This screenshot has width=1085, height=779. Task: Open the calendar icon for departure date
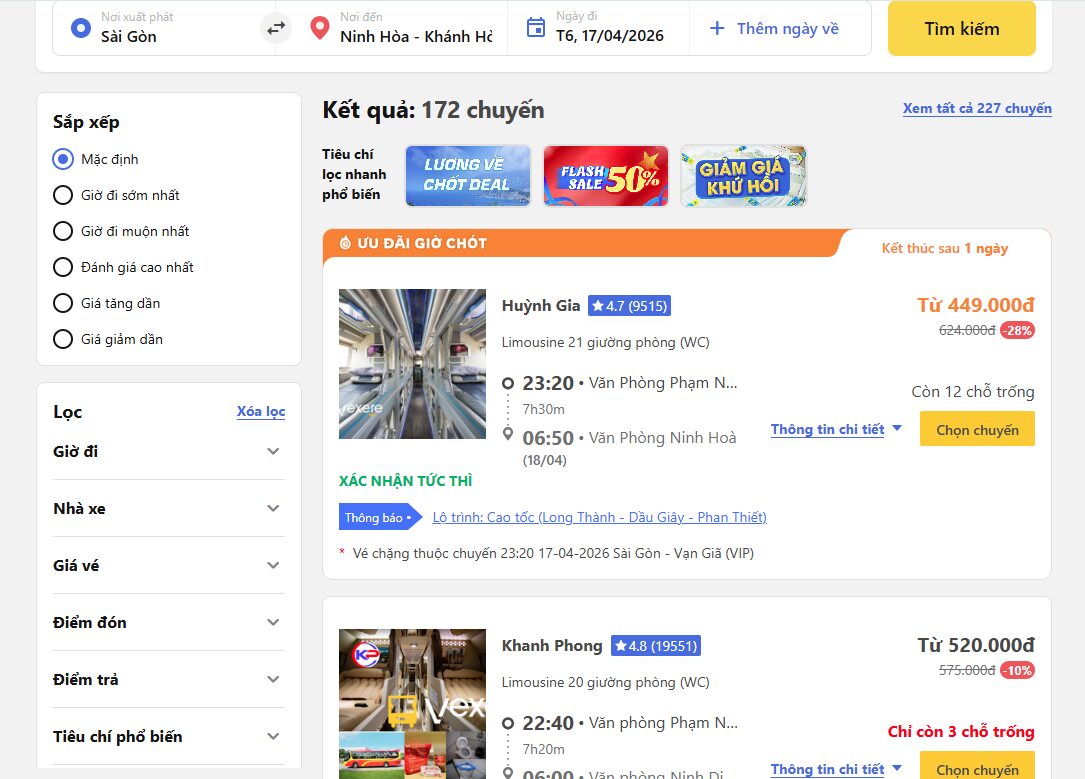536,28
